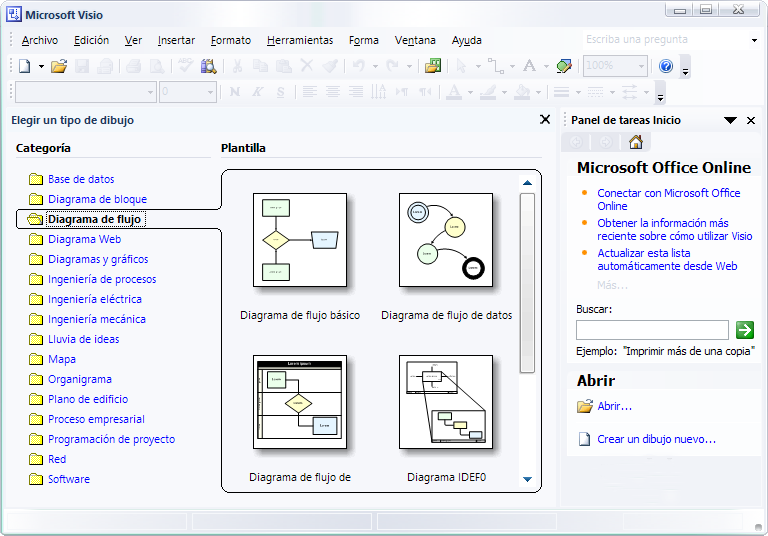The image size is (768, 536).
Task: Click into the Buscar search field
Action: click(x=652, y=330)
